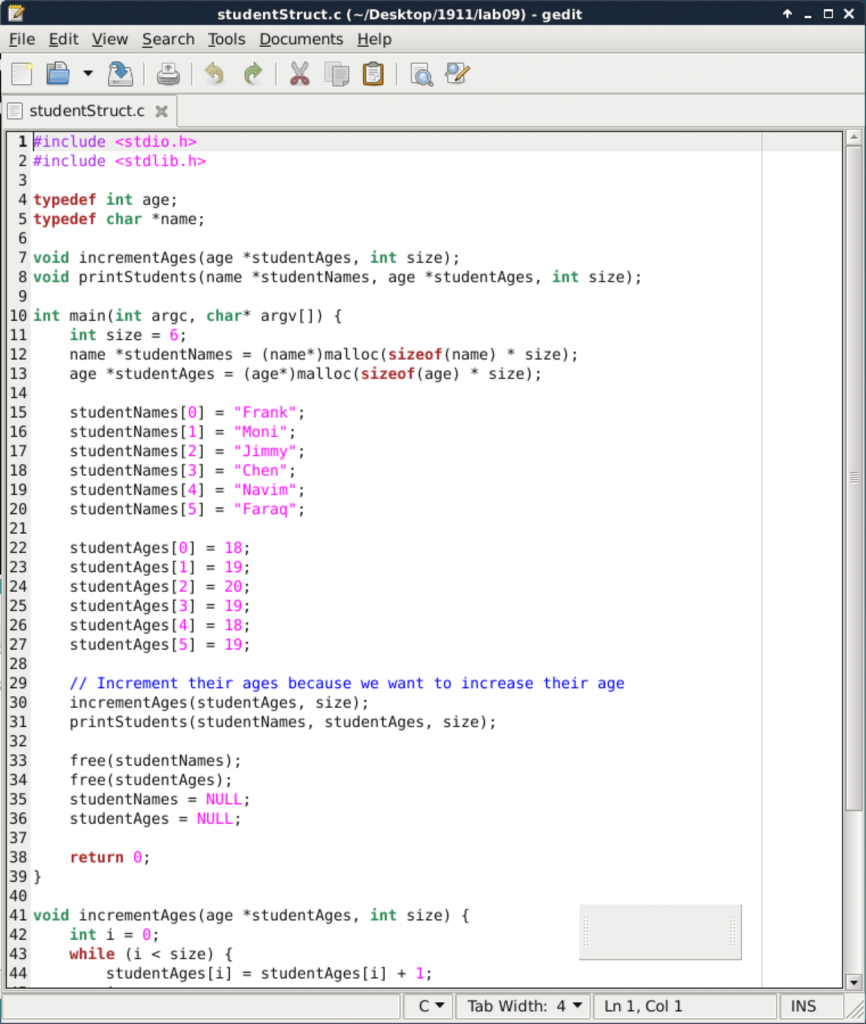Open the Tools menu
The height and width of the screenshot is (1024, 866).
click(x=226, y=39)
